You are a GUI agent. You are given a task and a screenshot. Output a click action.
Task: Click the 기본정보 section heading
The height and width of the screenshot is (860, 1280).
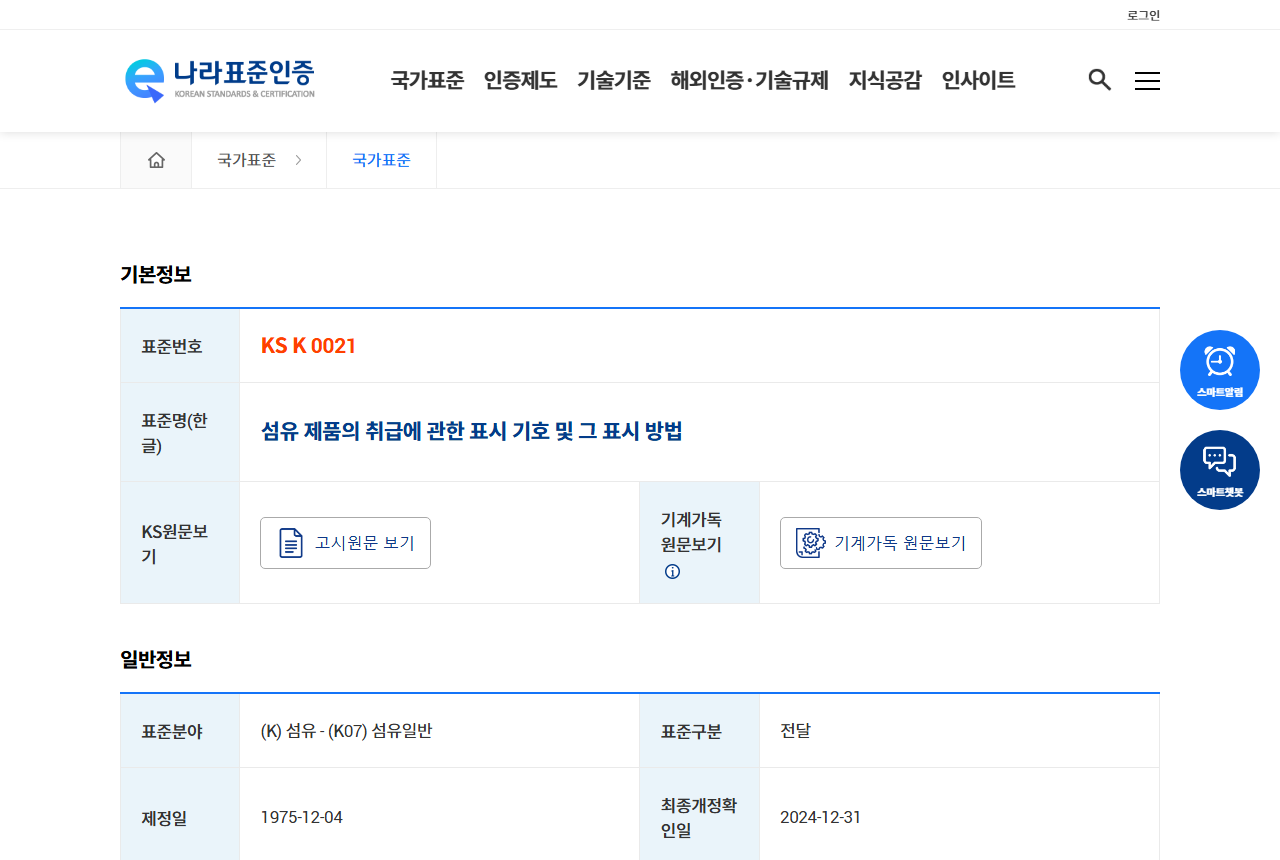[x=156, y=274]
